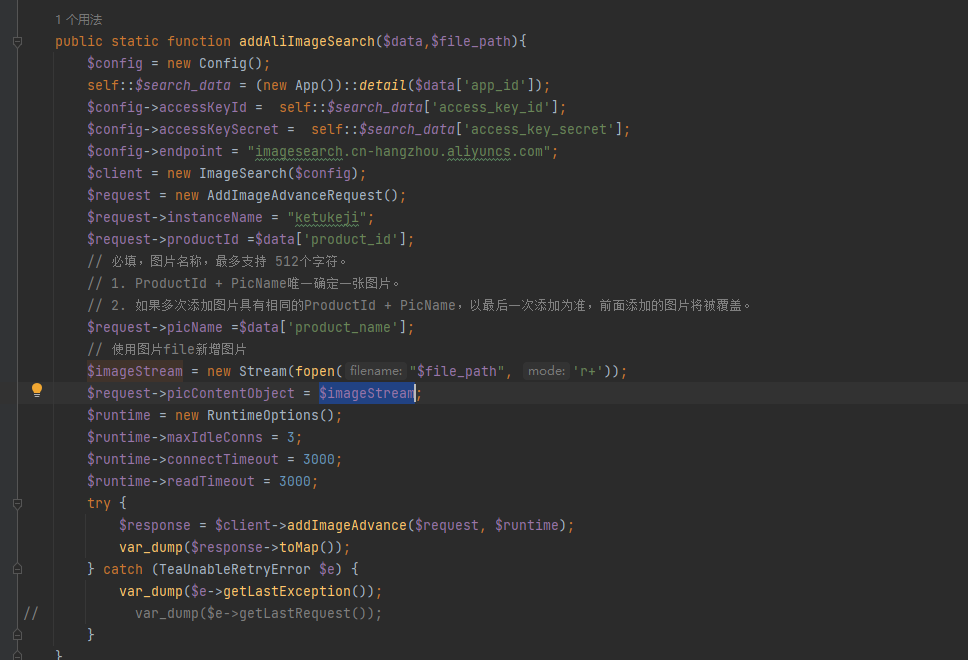Click the readTimeout property
Screen dimensions: 968x660
211,481
